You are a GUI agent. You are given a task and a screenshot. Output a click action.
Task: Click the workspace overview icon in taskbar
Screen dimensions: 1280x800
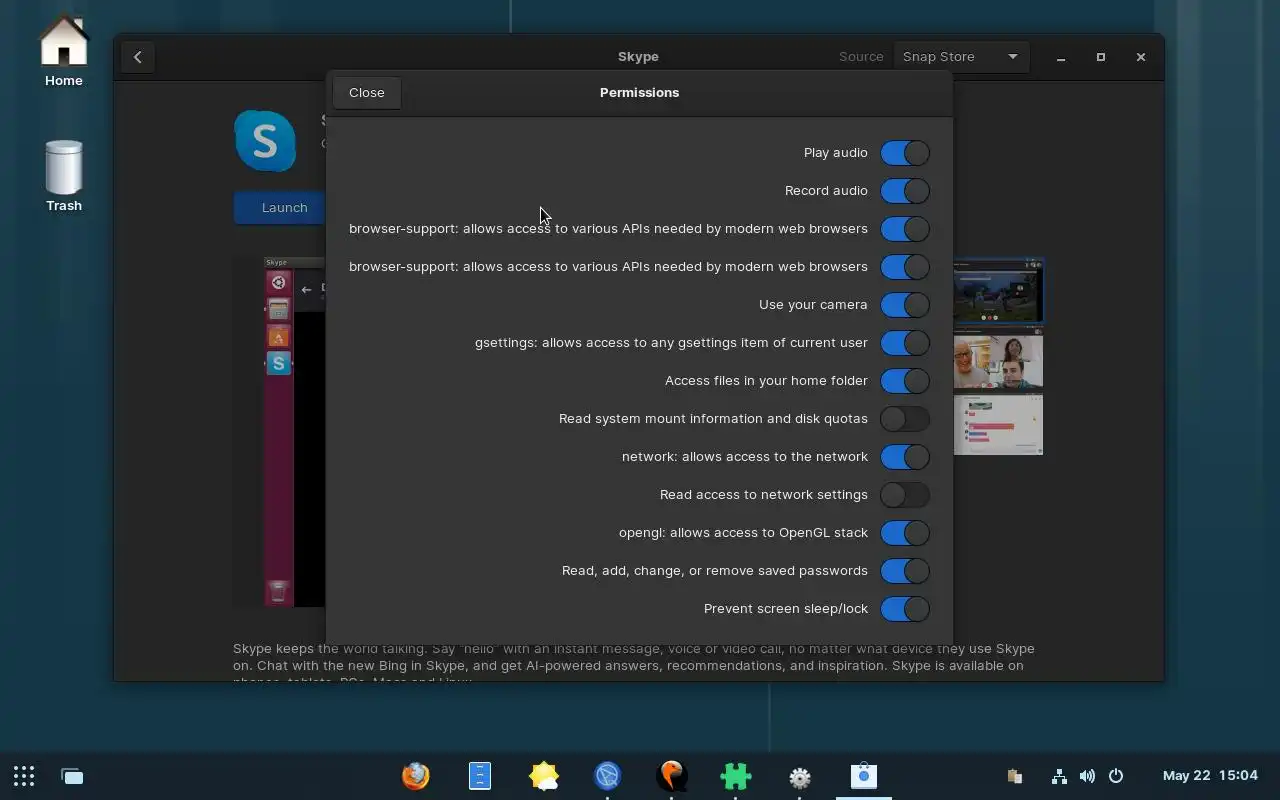72,776
